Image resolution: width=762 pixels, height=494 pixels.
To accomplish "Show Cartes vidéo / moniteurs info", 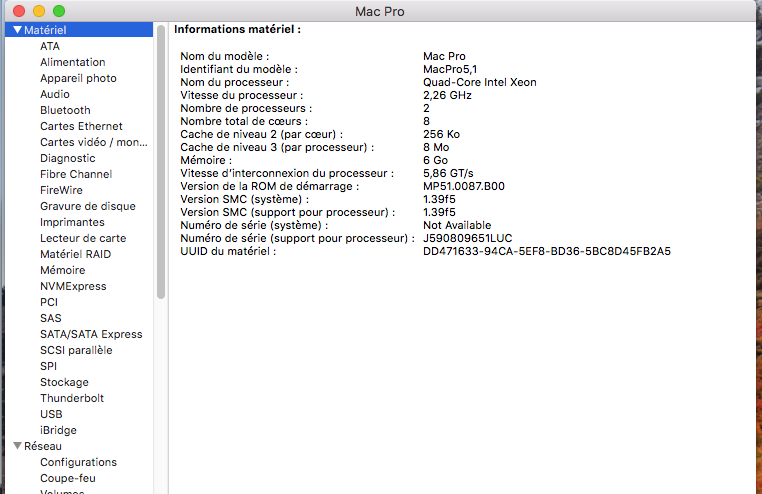I will pos(94,142).
